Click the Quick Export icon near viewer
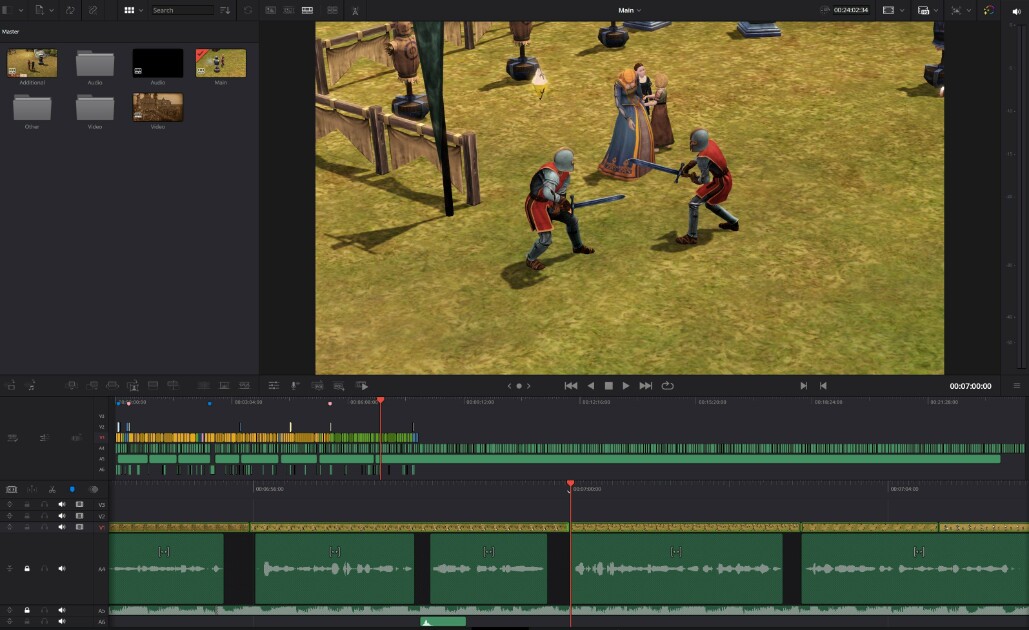This screenshot has height=630, width=1029. click(355, 10)
